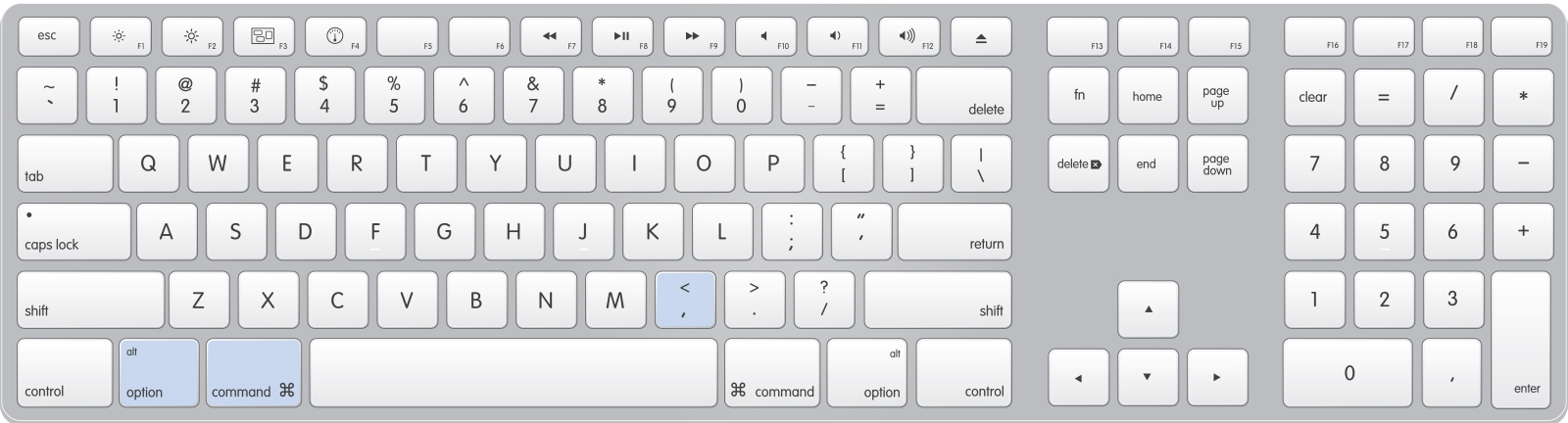Screen dimensions: 1568x423
Task: Toggle the caps lock key
Action: click(x=73, y=231)
